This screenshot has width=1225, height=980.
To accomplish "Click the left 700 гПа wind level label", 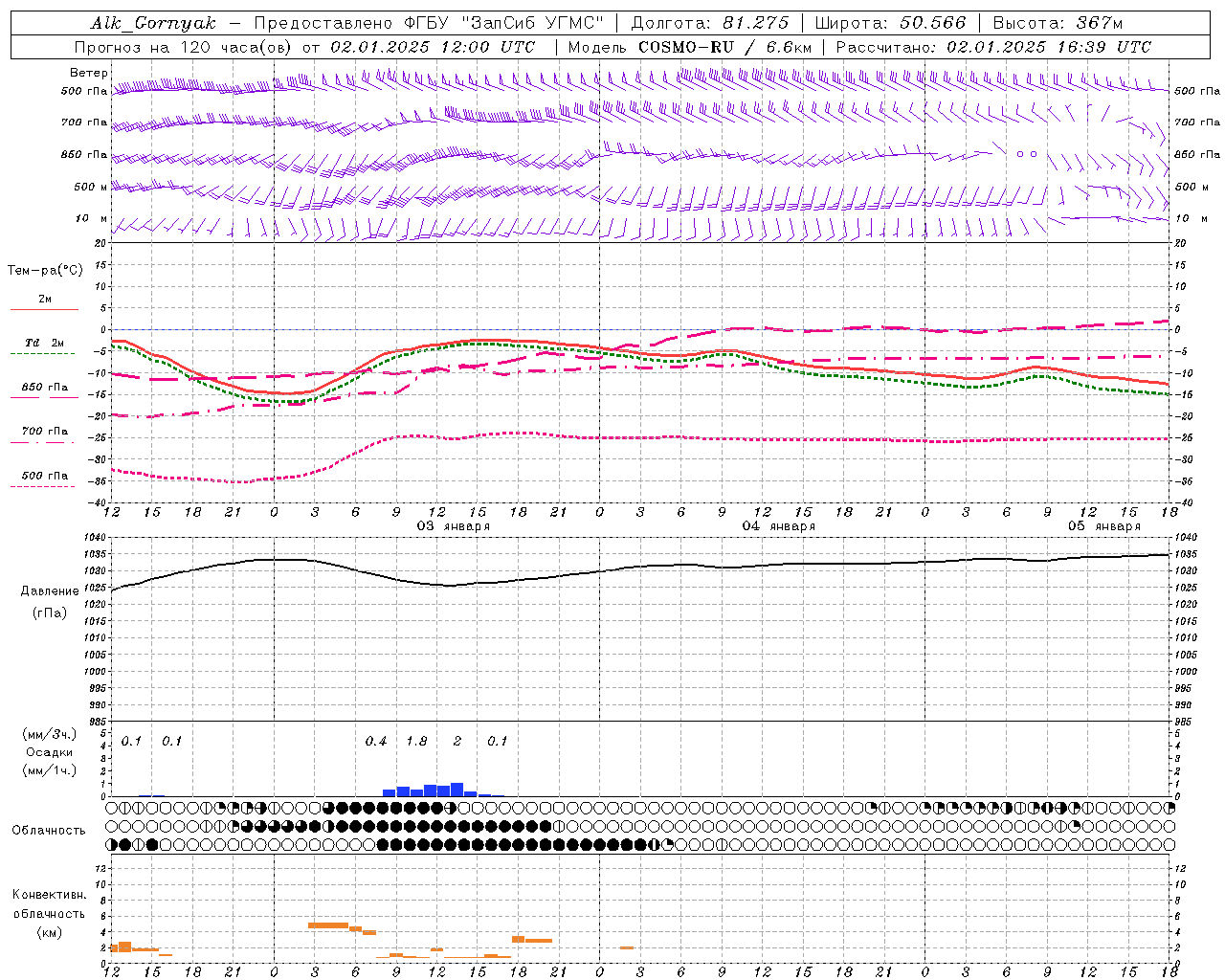I will 84,122.
